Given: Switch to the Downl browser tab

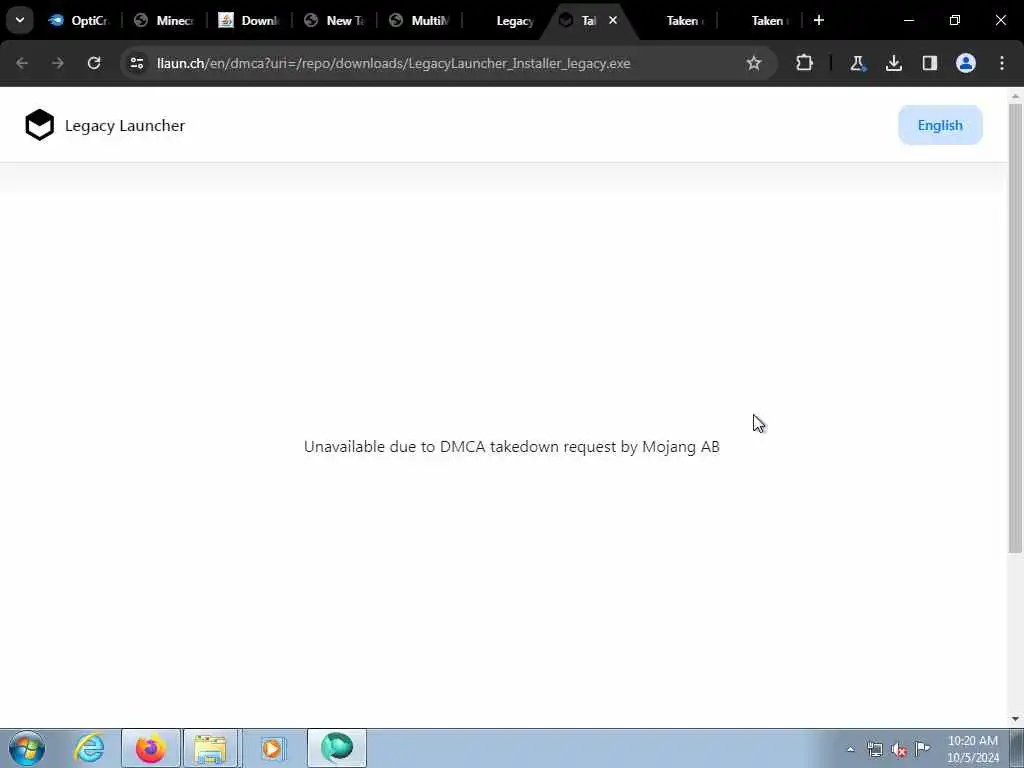Looking at the screenshot, I should (x=249, y=20).
